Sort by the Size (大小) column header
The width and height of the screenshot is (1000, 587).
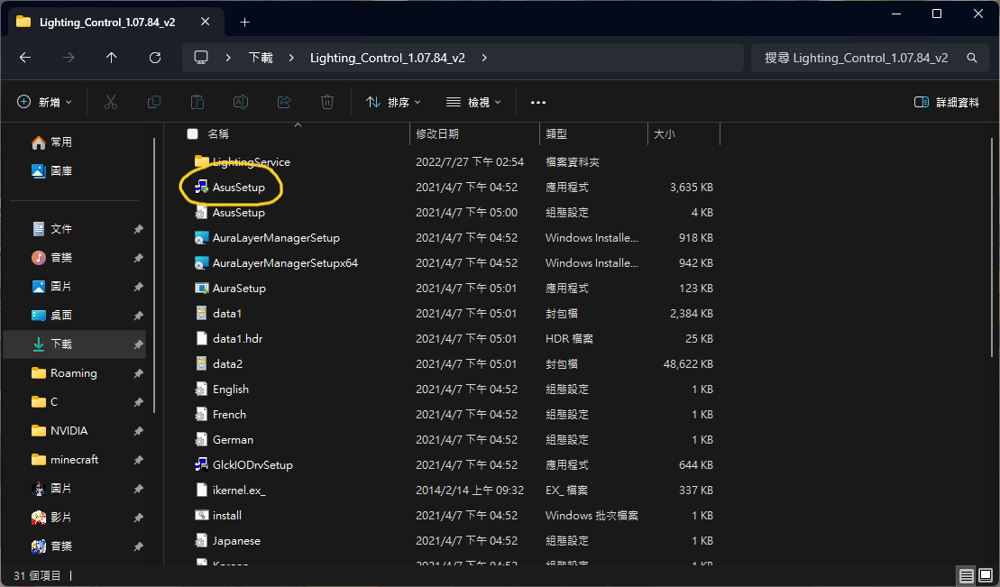[x=684, y=134]
